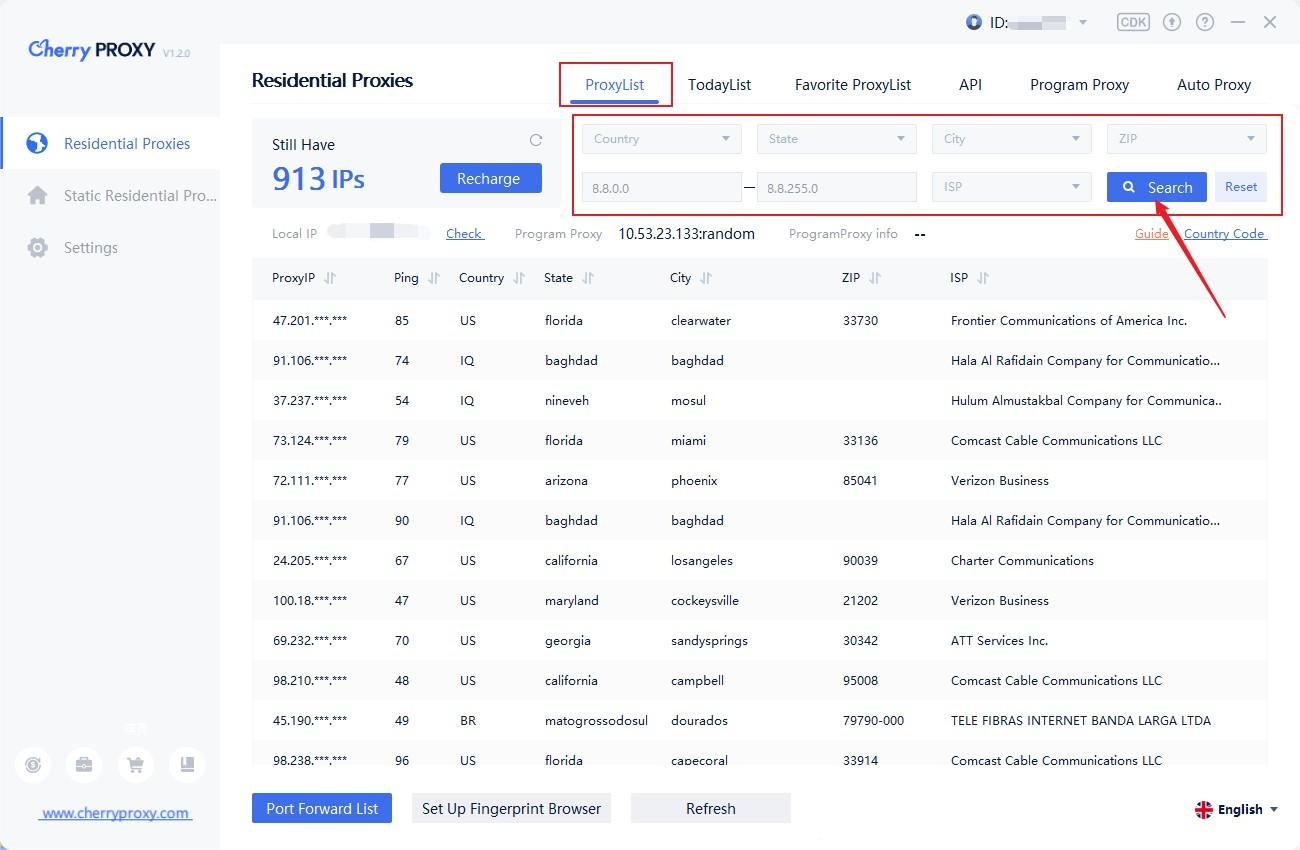Click the upload/update arrow icon in title bar
Screen dimensions: 1300x850
click(1172, 22)
